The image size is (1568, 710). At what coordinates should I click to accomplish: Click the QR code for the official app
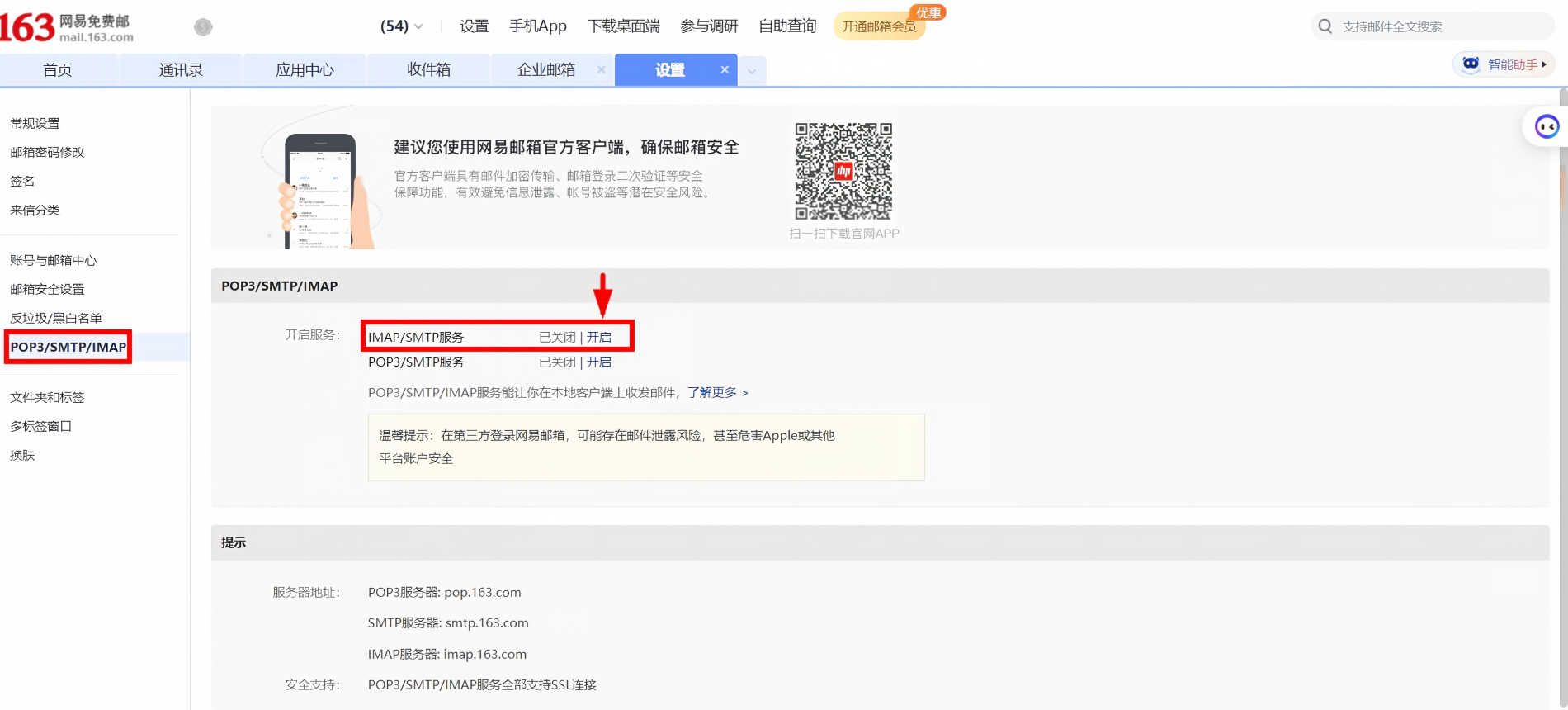(x=843, y=171)
